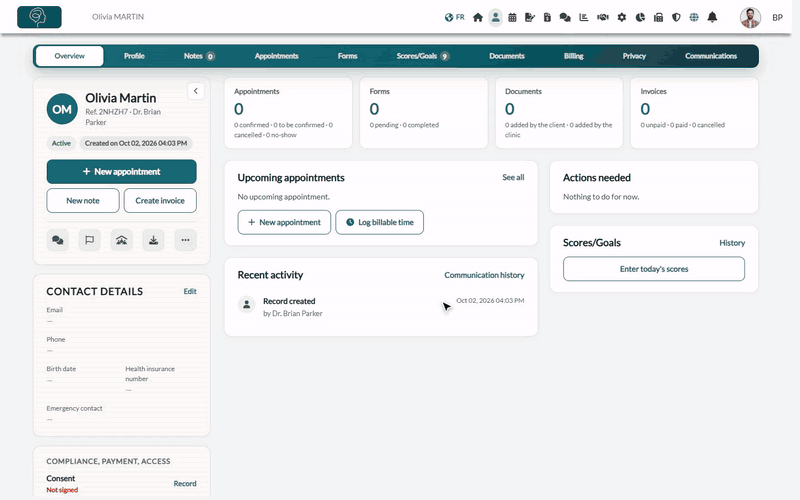Click the flag icon under client card
Screen dimensions: 800x500
89,240
